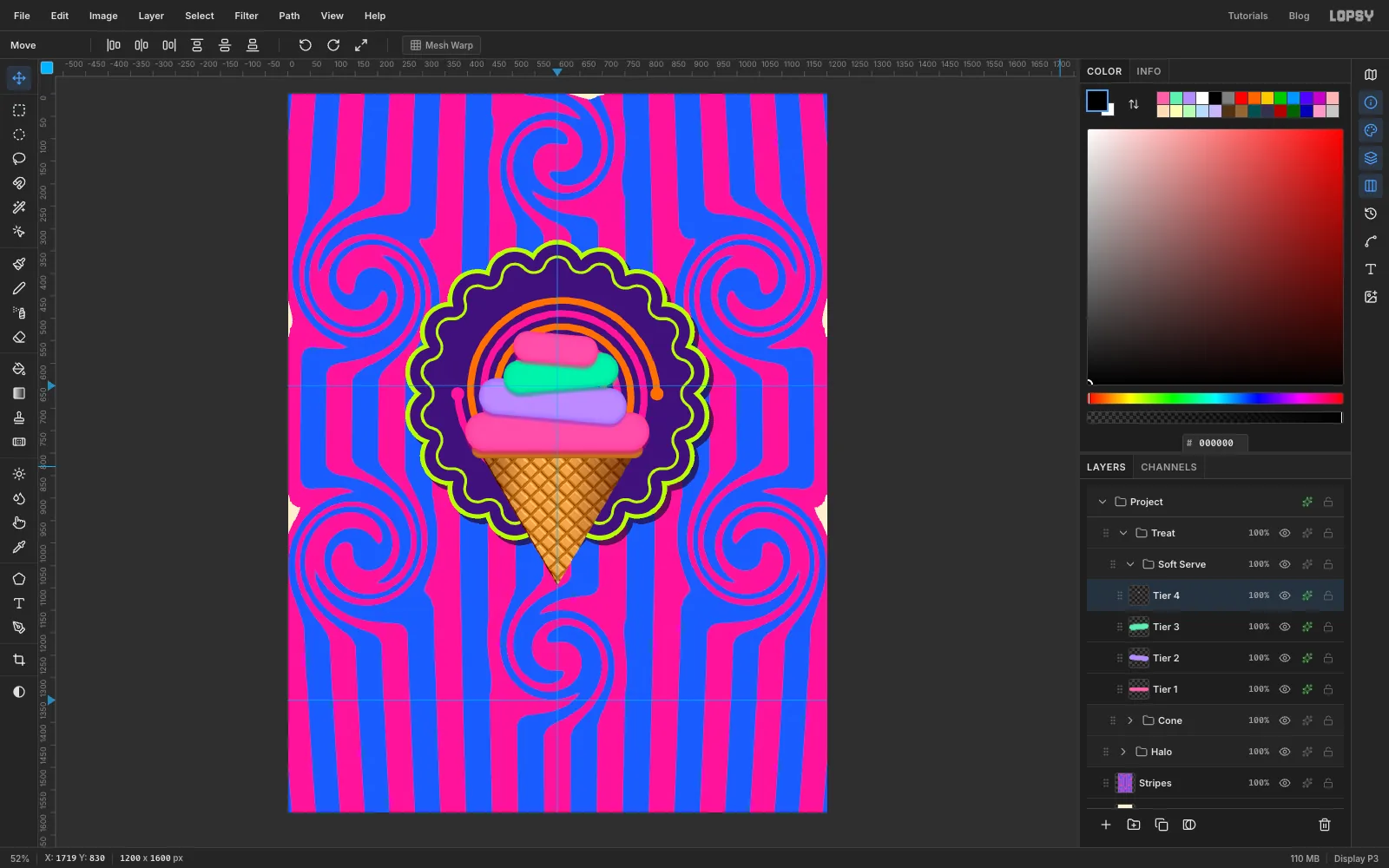Select the Text tool in left toolbar
1389x868 pixels.
tap(19, 603)
